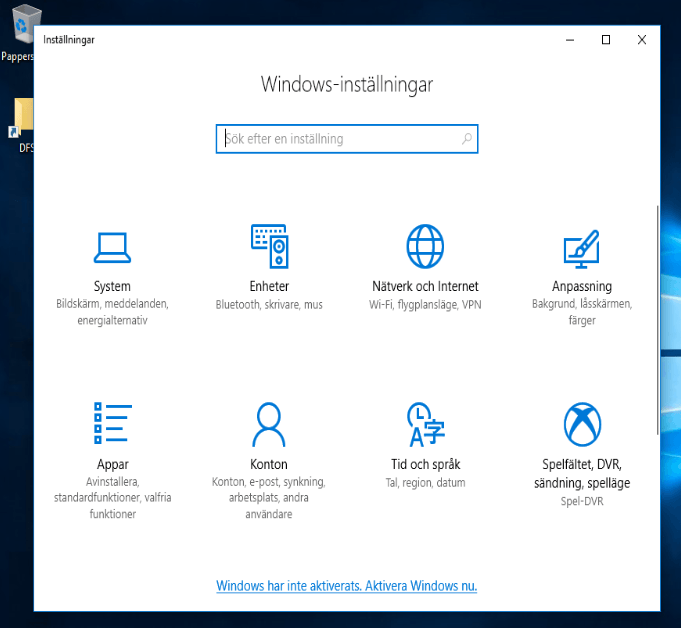Screen dimensions: 681x628
Task: Click 'Wi-Fi, flygplansläge, VPN' description
Action: 425,305
